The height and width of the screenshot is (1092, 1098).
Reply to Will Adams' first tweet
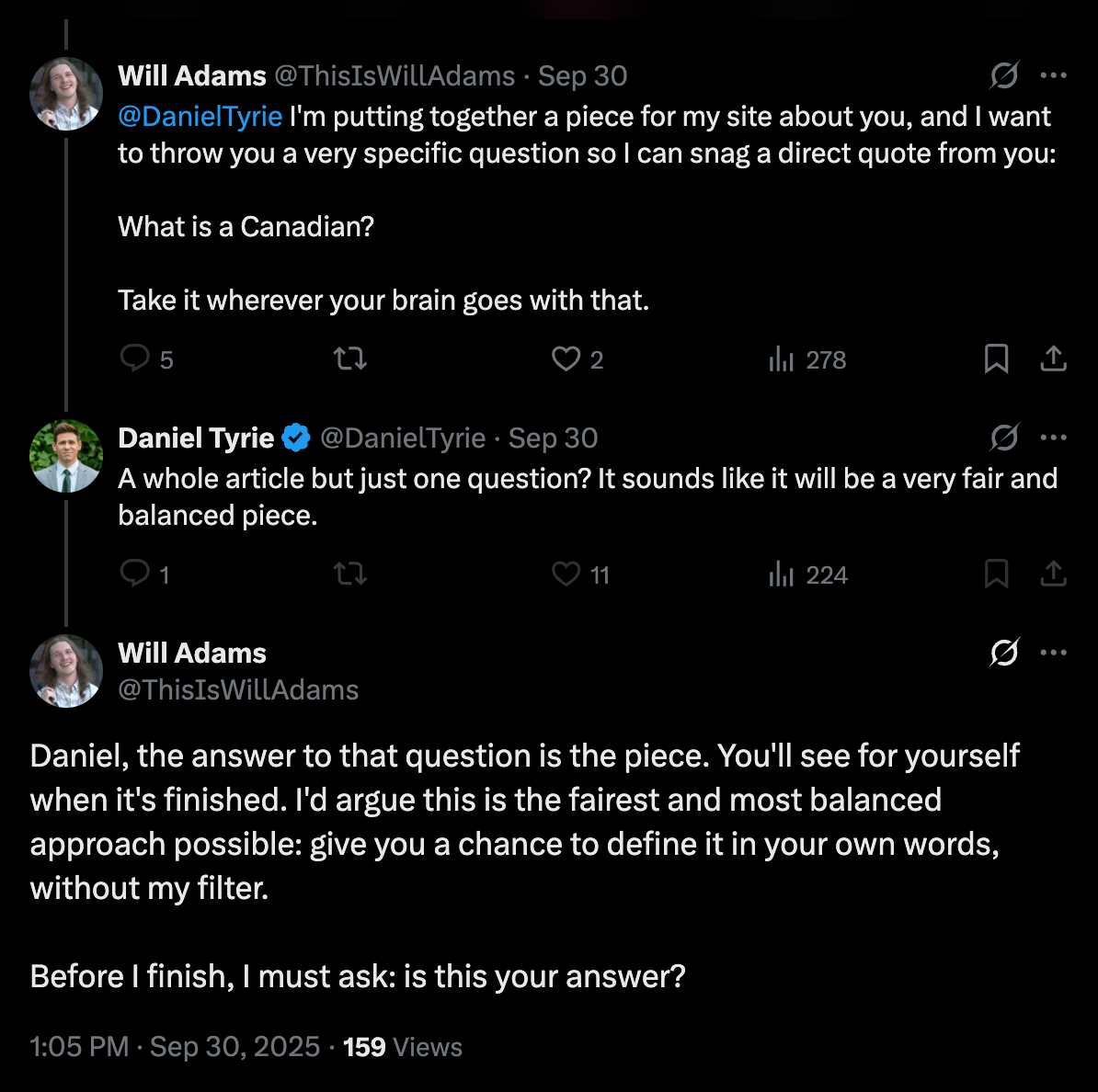click(135, 358)
